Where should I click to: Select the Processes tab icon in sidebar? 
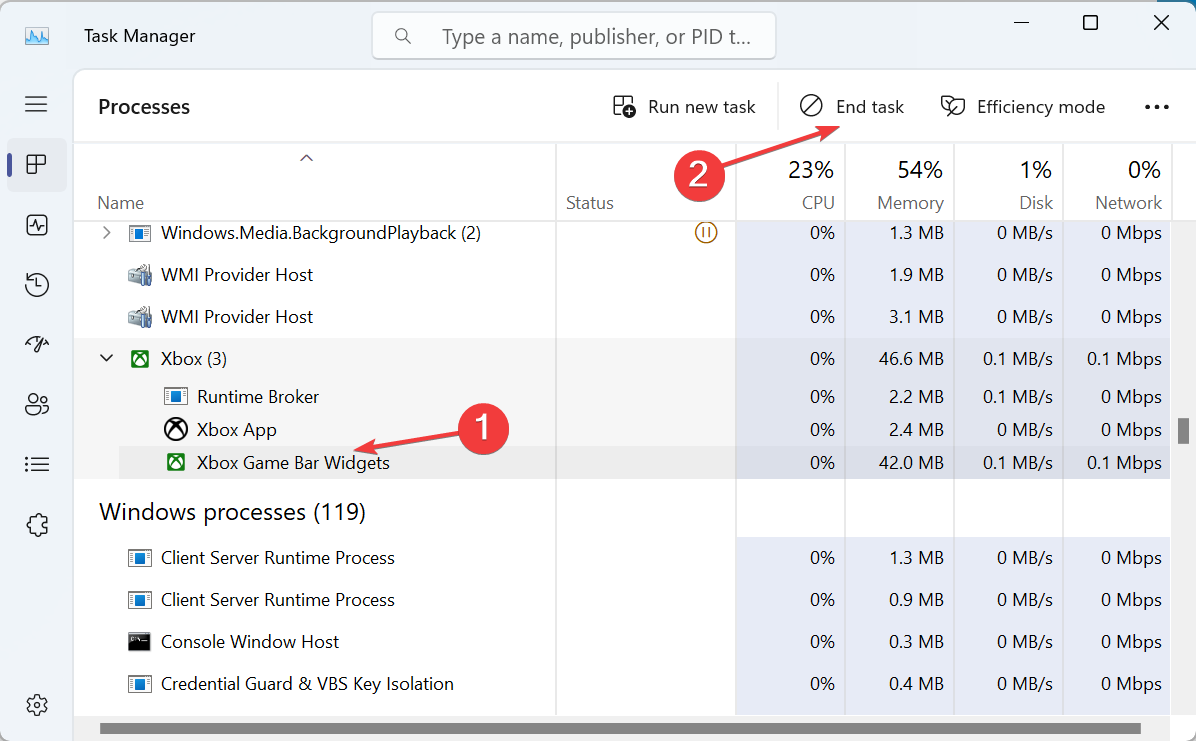pyautogui.click(x=36, y=164)
